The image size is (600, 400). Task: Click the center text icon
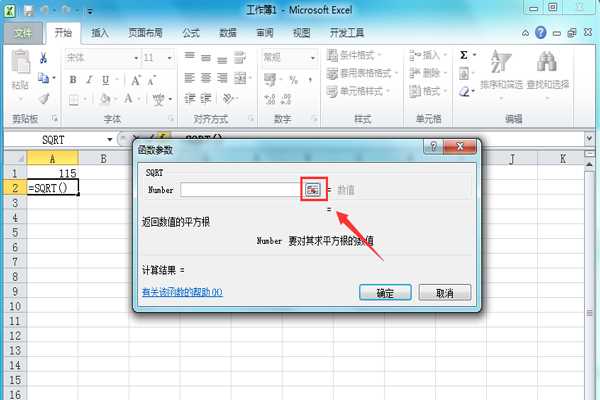[x=206, y=78]
